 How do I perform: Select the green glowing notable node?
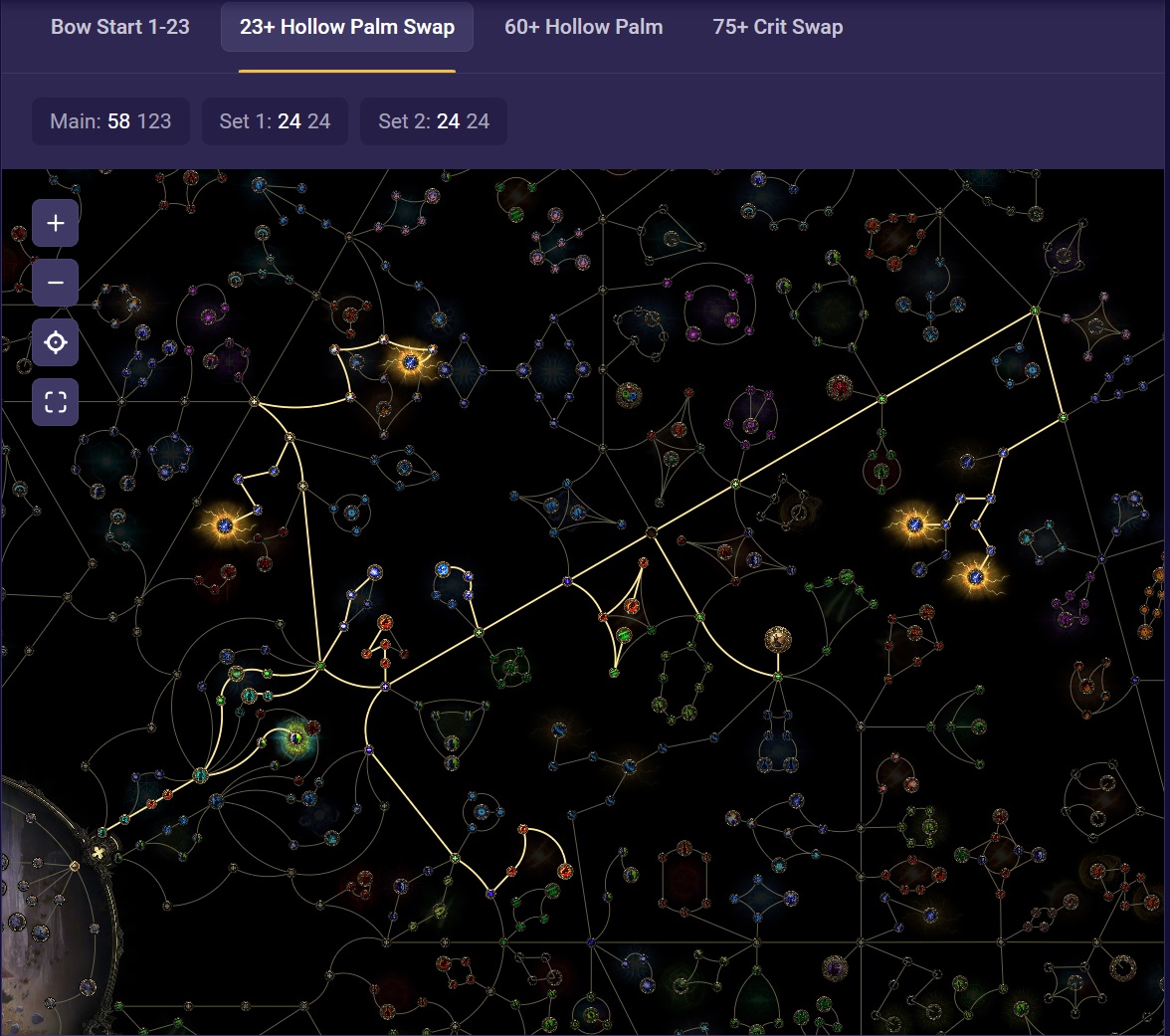point(295,737)
